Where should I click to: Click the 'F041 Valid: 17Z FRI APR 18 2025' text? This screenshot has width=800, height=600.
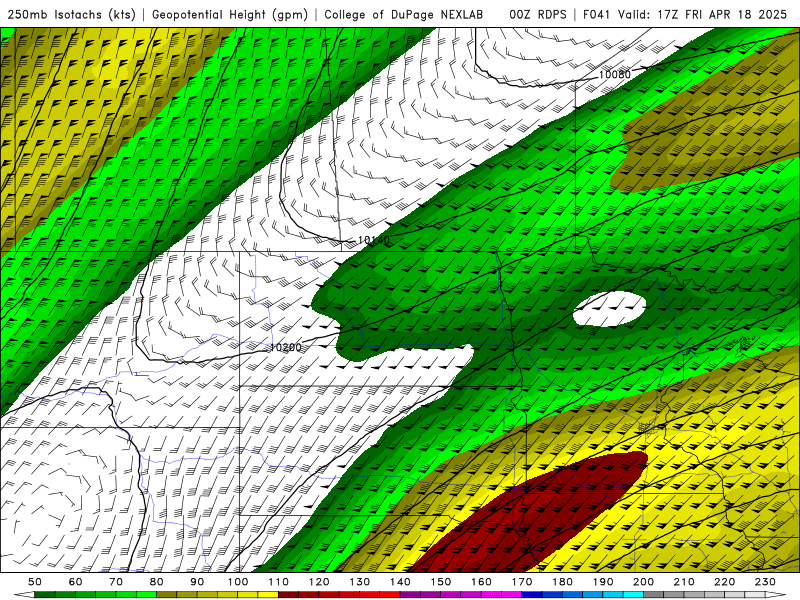tap(685, 15)
